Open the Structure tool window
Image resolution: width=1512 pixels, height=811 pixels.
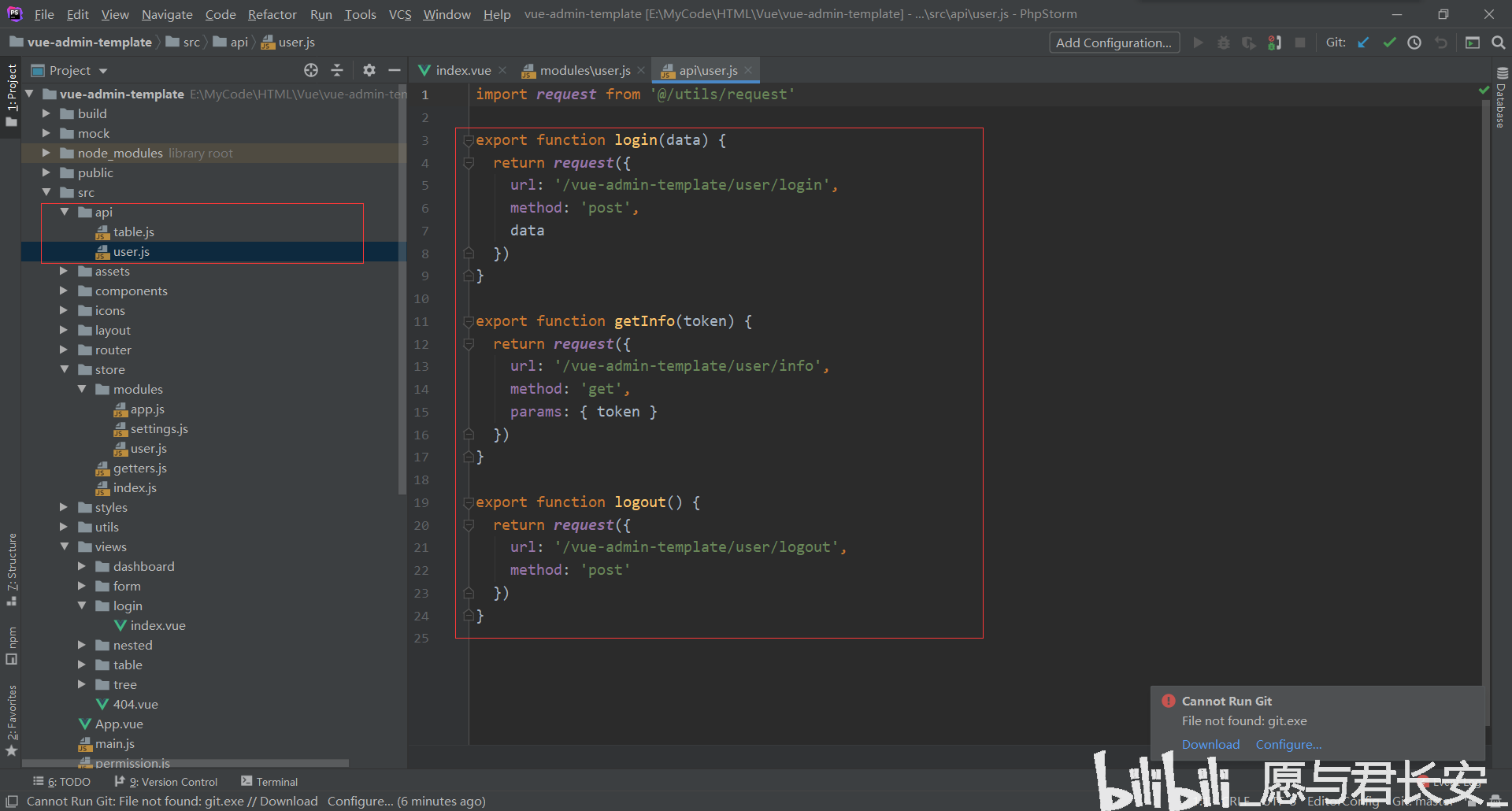click(x=12, y=568)
